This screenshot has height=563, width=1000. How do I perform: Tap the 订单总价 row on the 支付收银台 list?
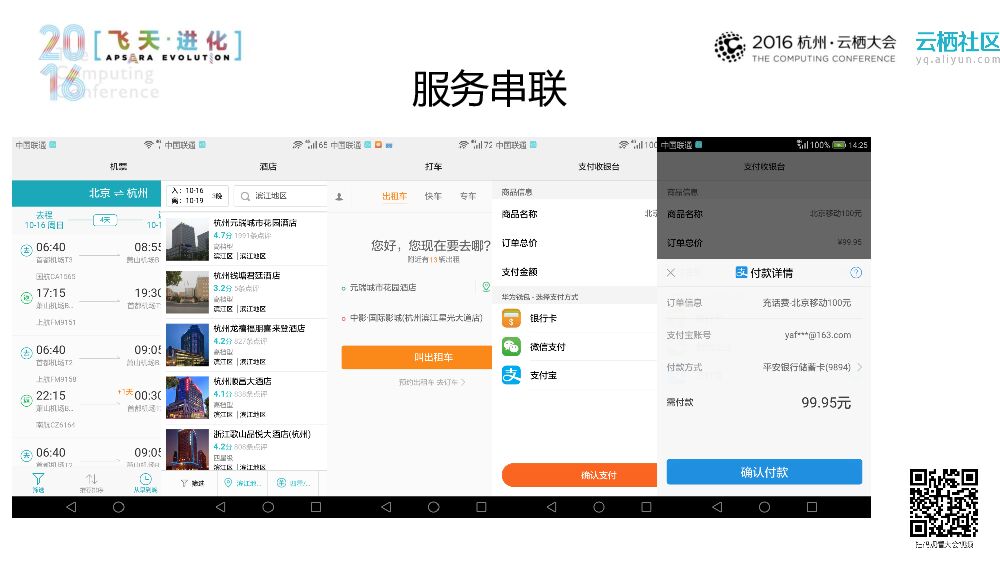574,243
